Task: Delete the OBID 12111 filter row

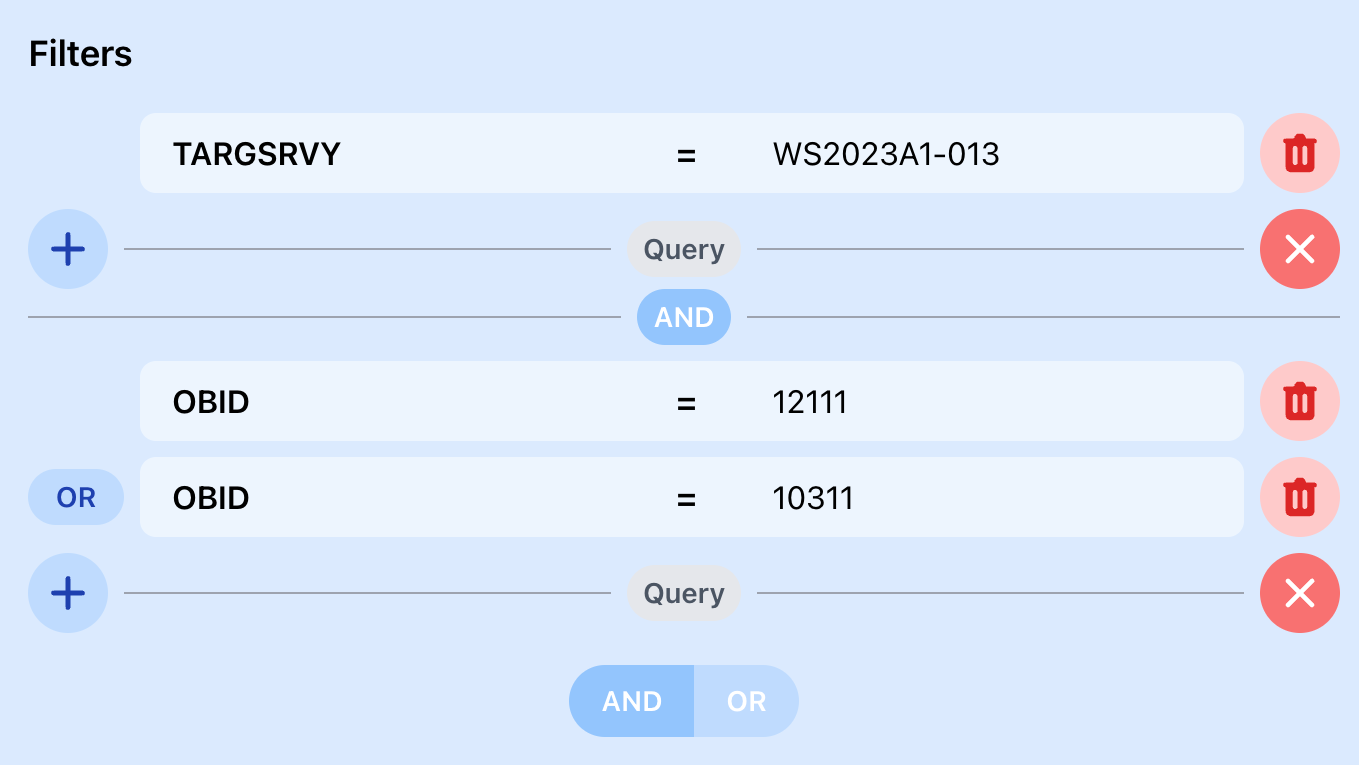Action: 1299,401
